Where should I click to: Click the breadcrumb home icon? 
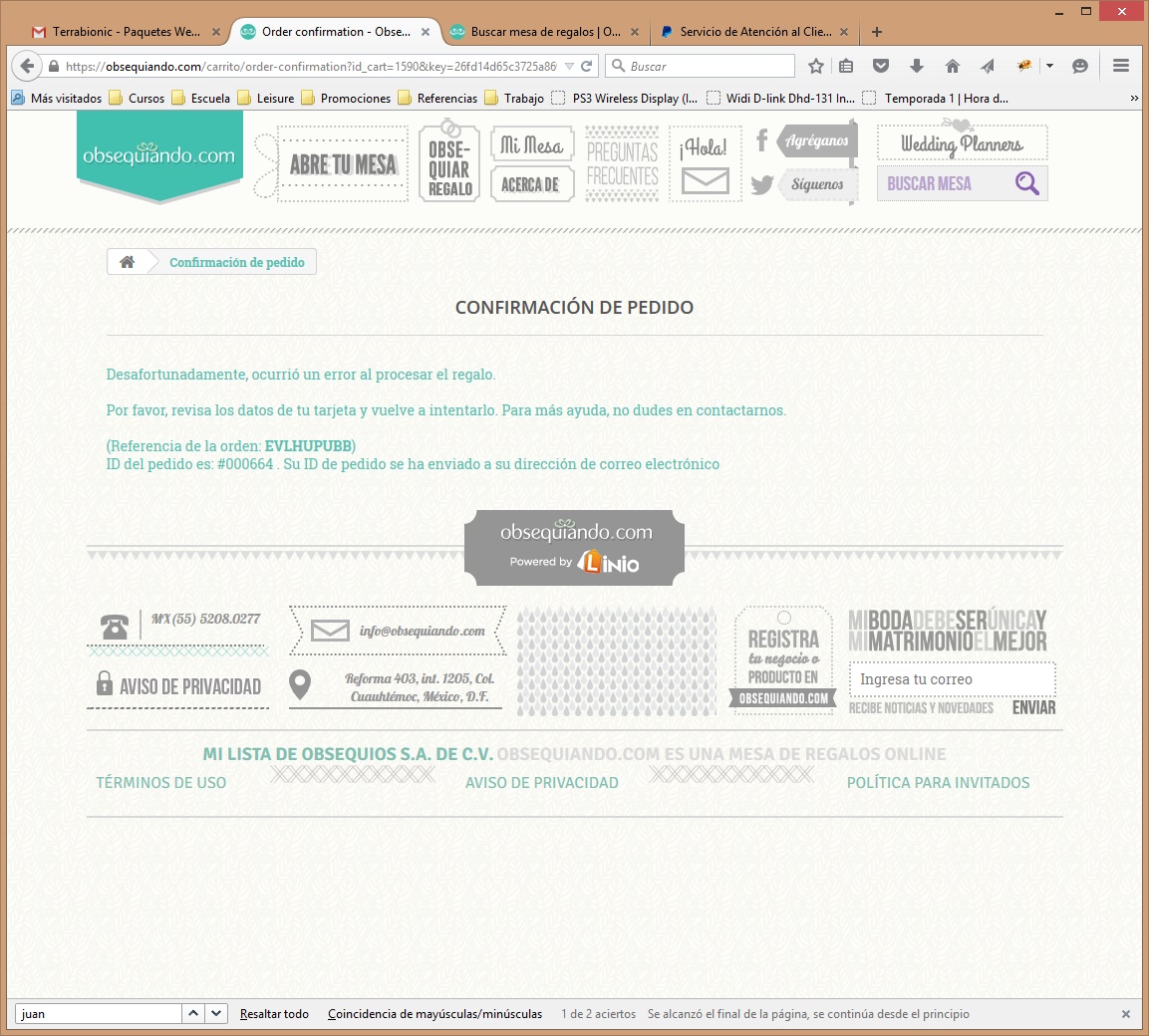tap(128, 262)
